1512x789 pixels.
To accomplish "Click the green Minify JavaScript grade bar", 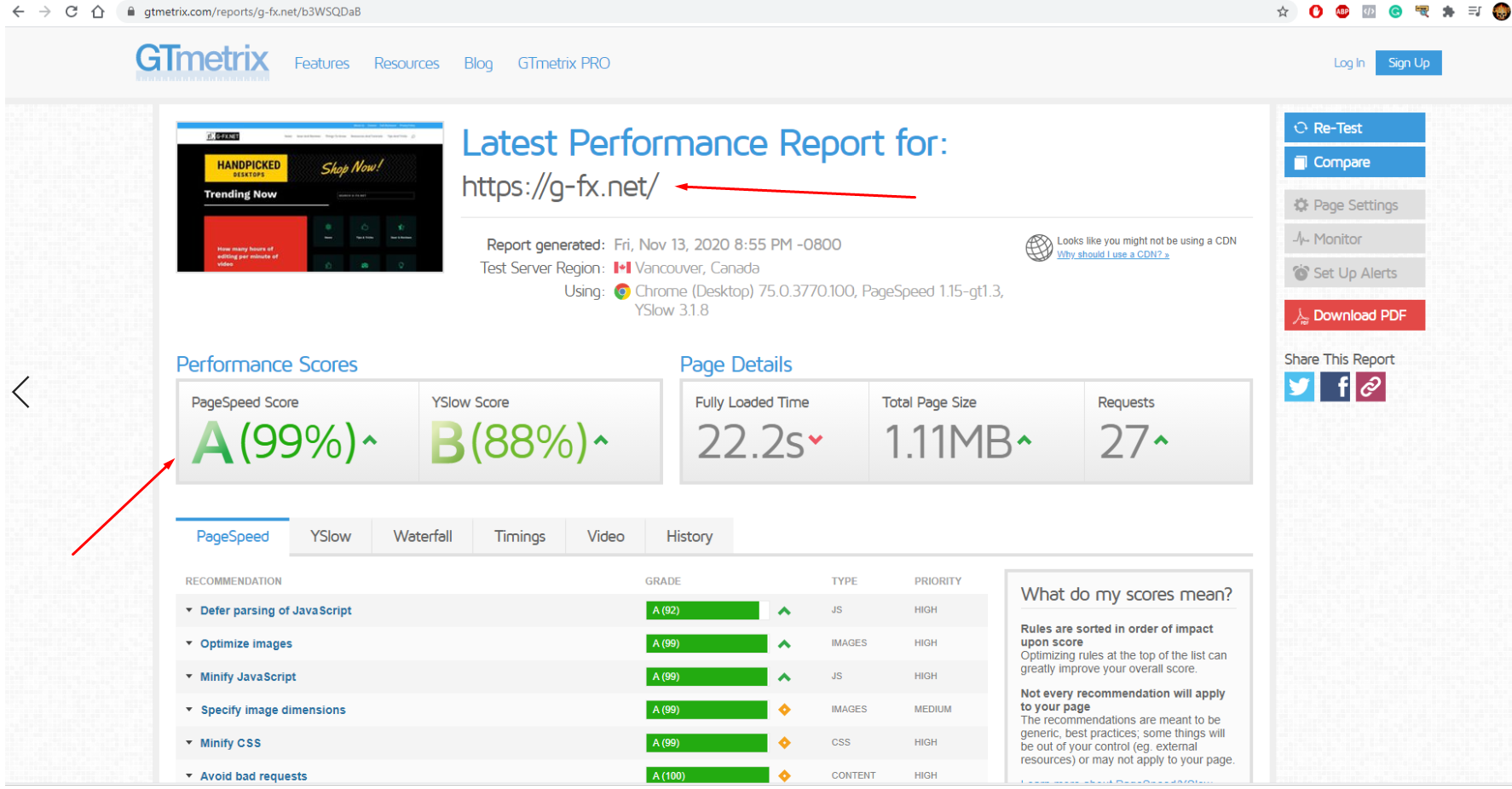I will (x=707, y=677).
